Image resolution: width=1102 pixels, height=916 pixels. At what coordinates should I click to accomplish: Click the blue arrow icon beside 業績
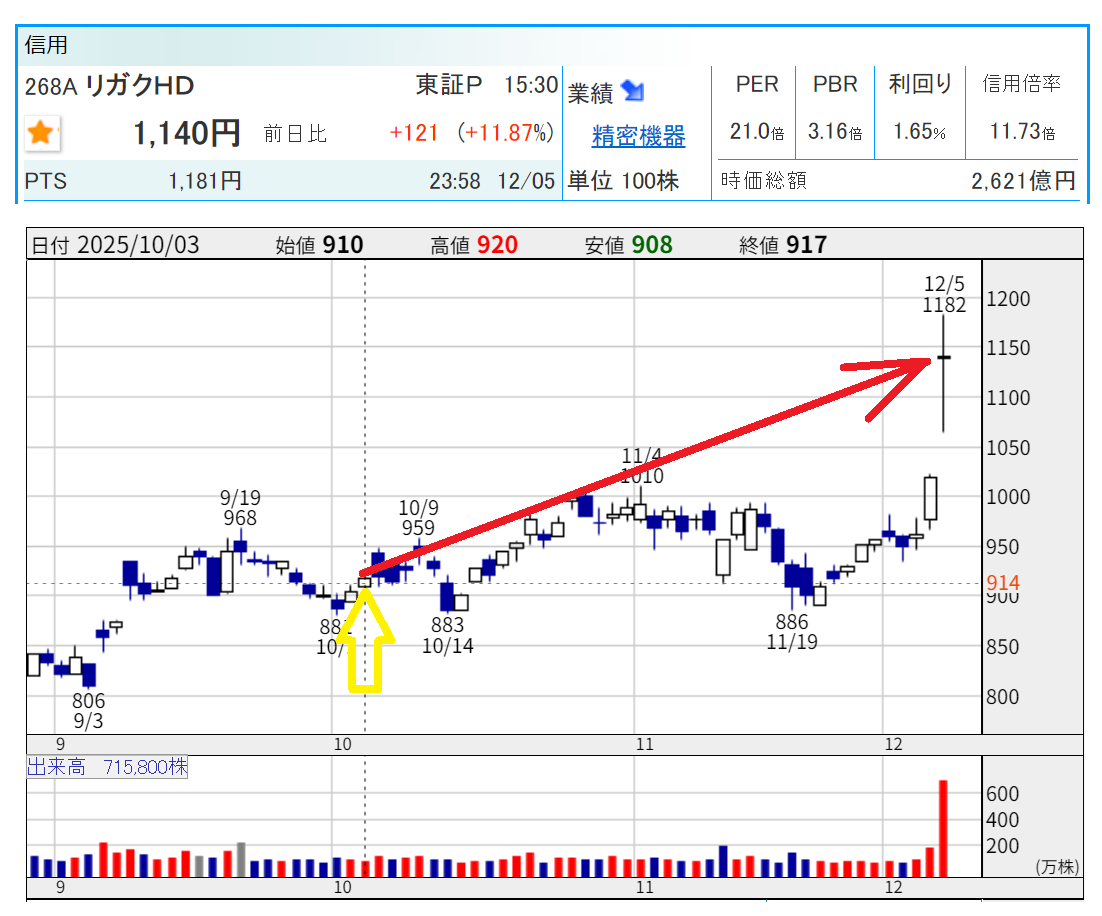[632, 92]
